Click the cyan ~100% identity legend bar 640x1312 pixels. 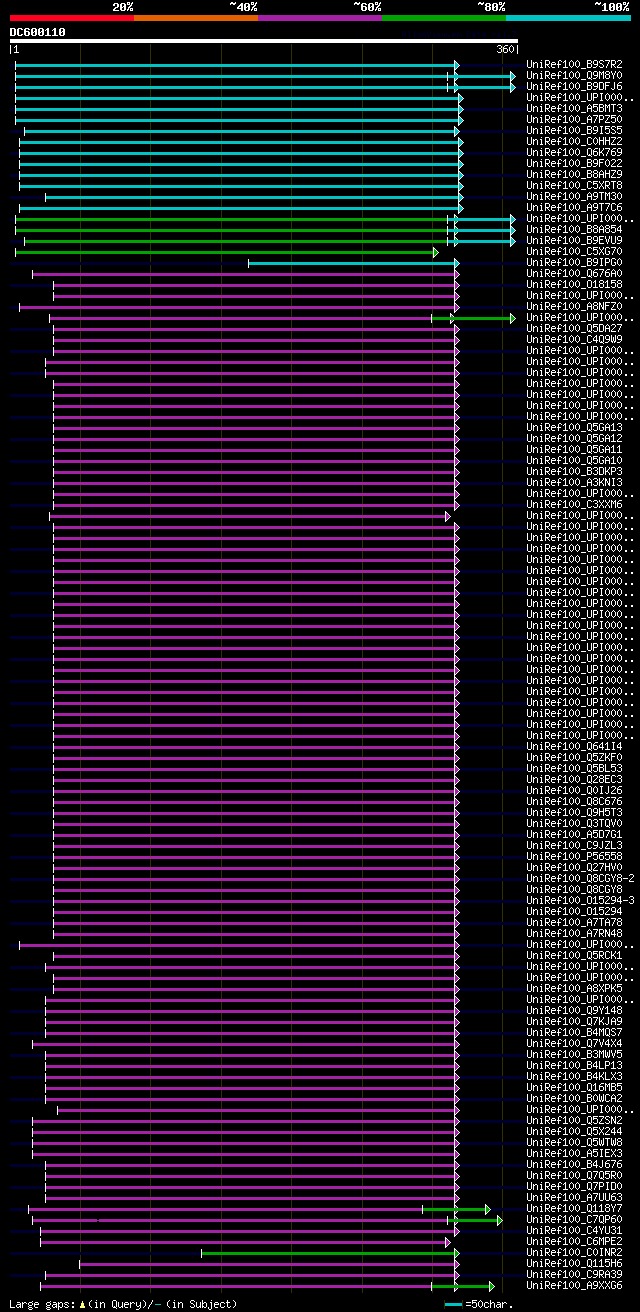[x=567, y=18]
